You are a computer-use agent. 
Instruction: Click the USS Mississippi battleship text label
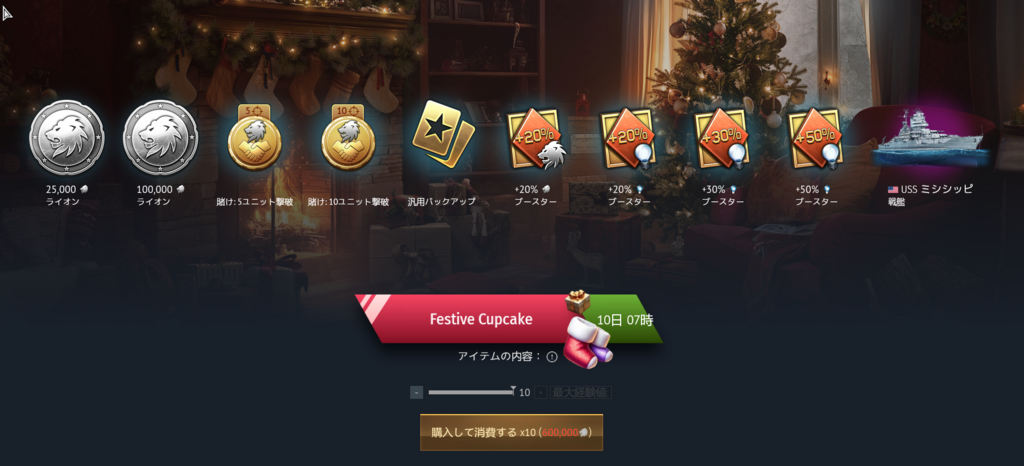(x=930, y=195)
